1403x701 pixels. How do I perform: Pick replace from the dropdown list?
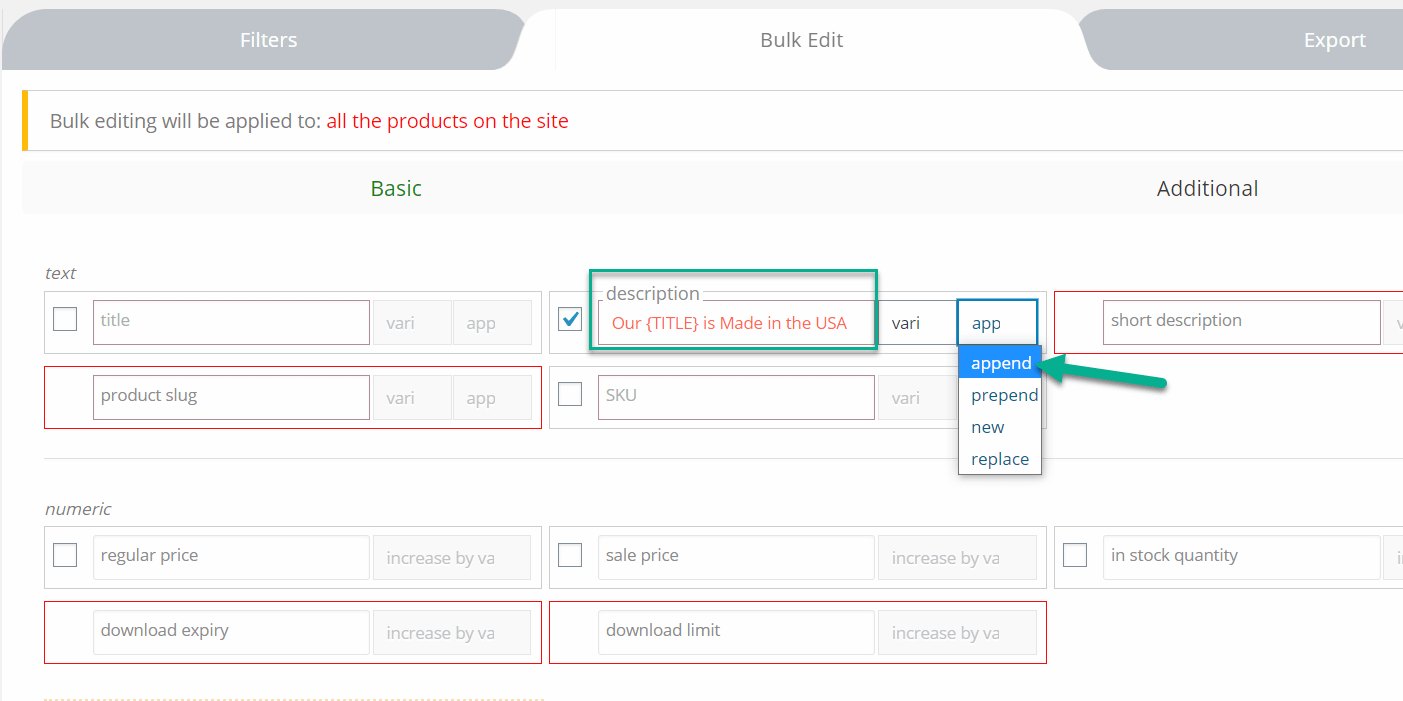point(1000,459)
